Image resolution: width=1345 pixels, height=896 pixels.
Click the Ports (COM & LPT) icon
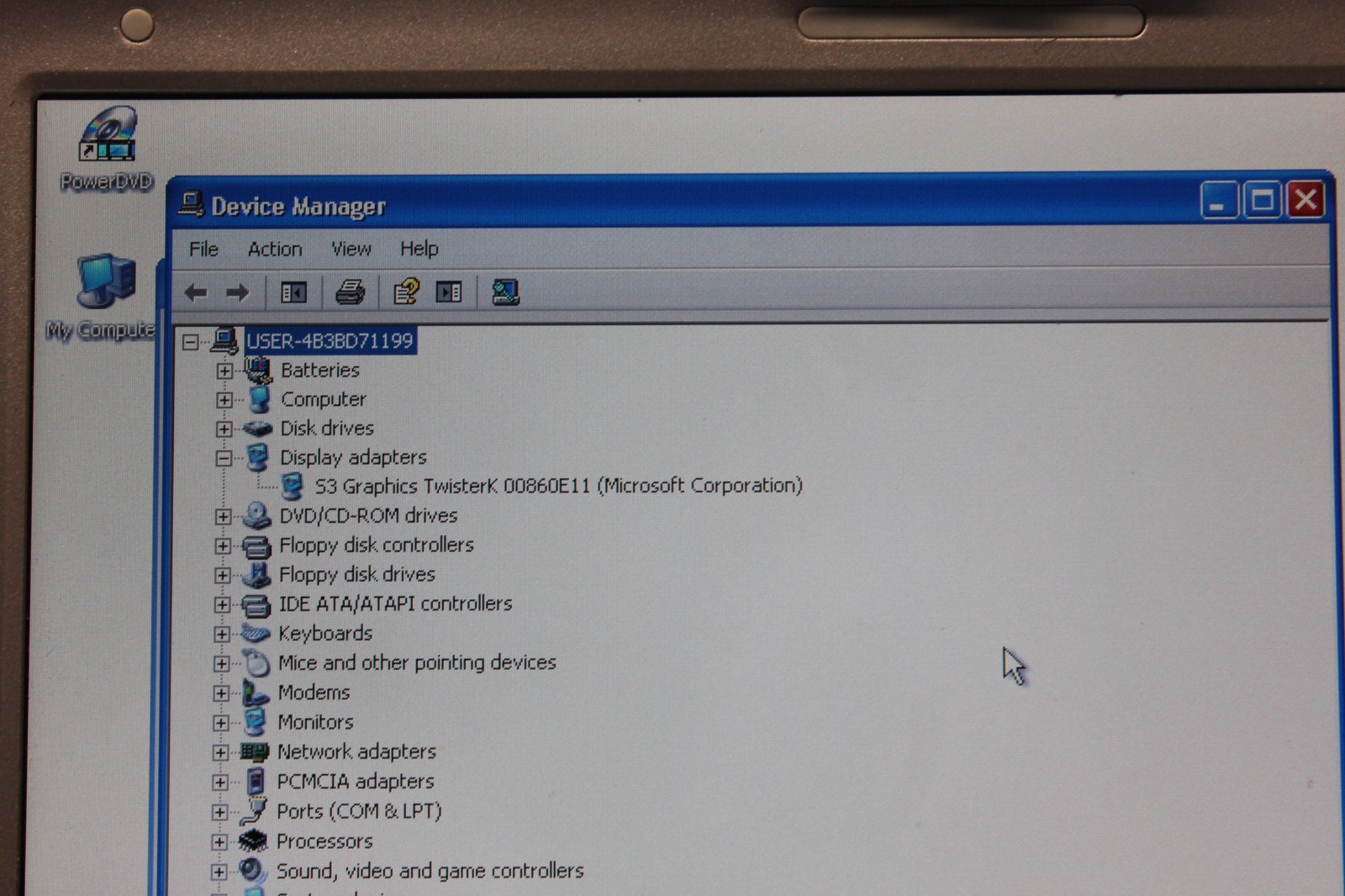point(253,811)
